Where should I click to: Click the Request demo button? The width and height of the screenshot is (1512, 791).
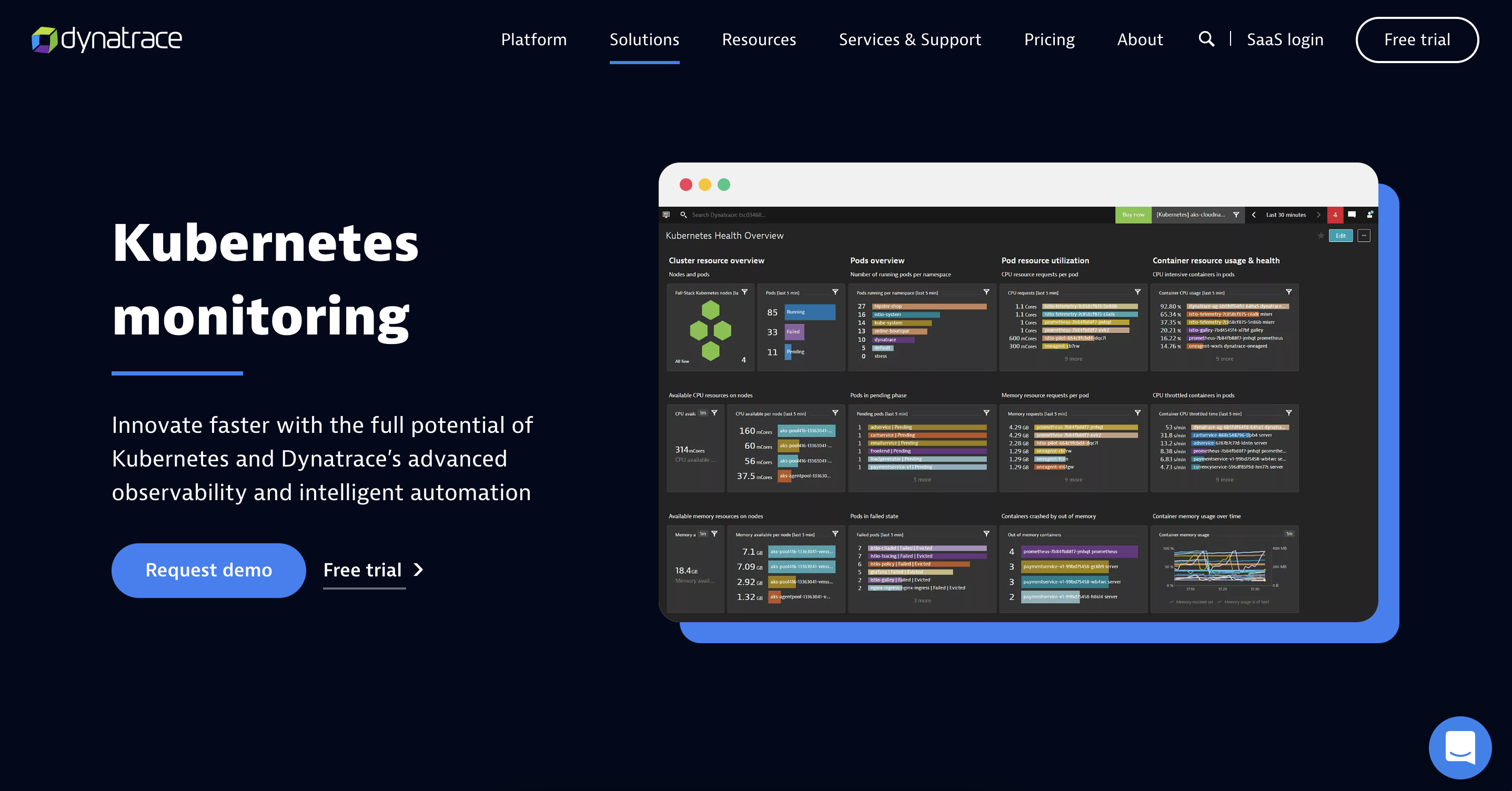click(x=208, y=570)
